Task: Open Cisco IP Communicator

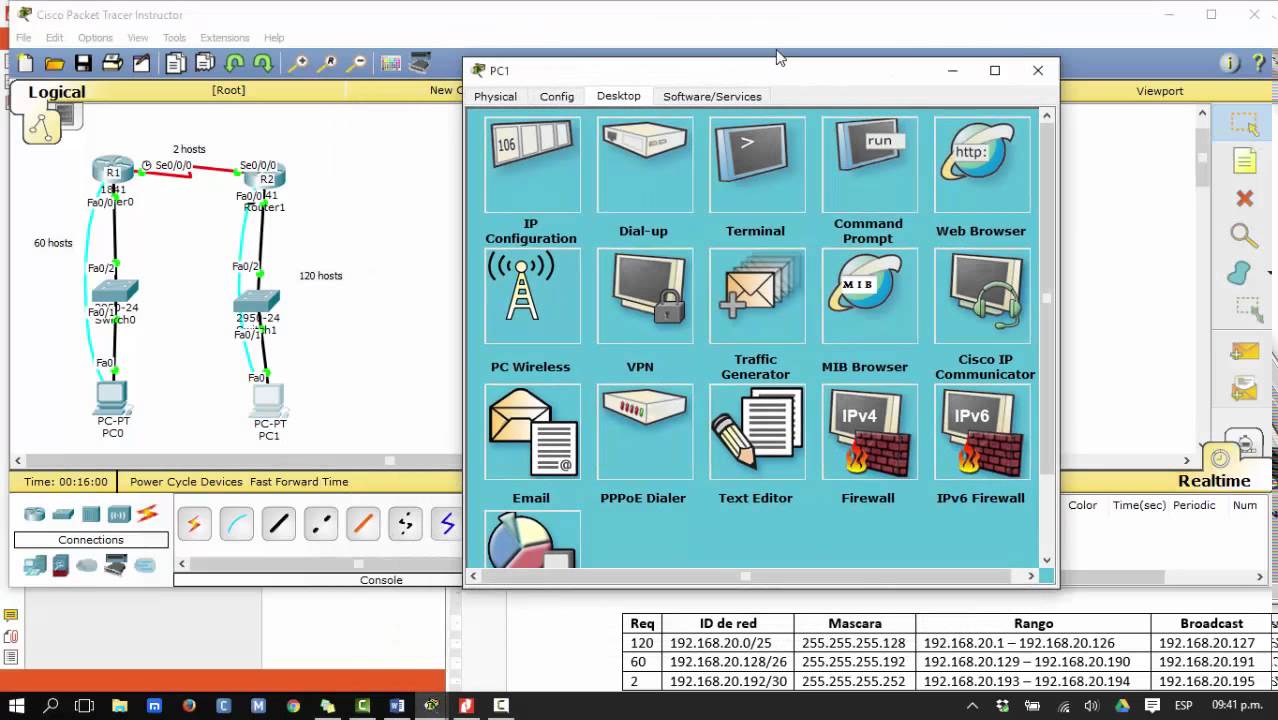Action: pos(981,297)
